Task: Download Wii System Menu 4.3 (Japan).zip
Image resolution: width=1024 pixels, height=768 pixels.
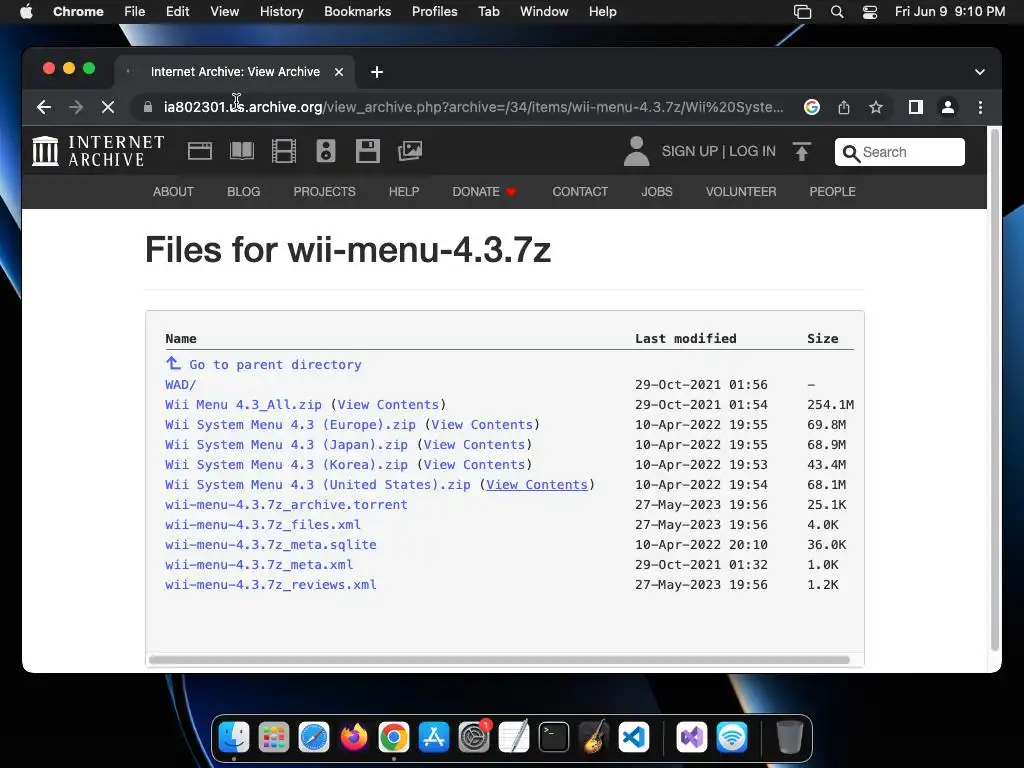Action: pos(286,445)
